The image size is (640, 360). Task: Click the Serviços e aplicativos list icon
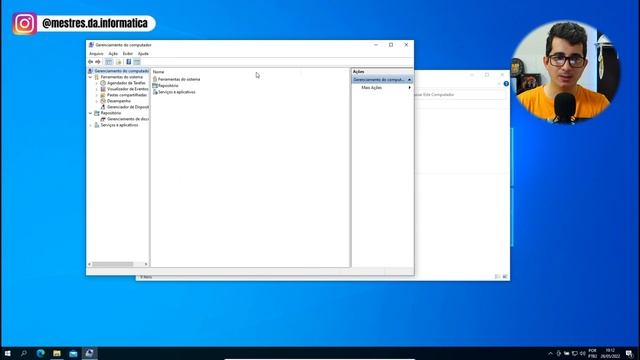[x=155, y=92]
